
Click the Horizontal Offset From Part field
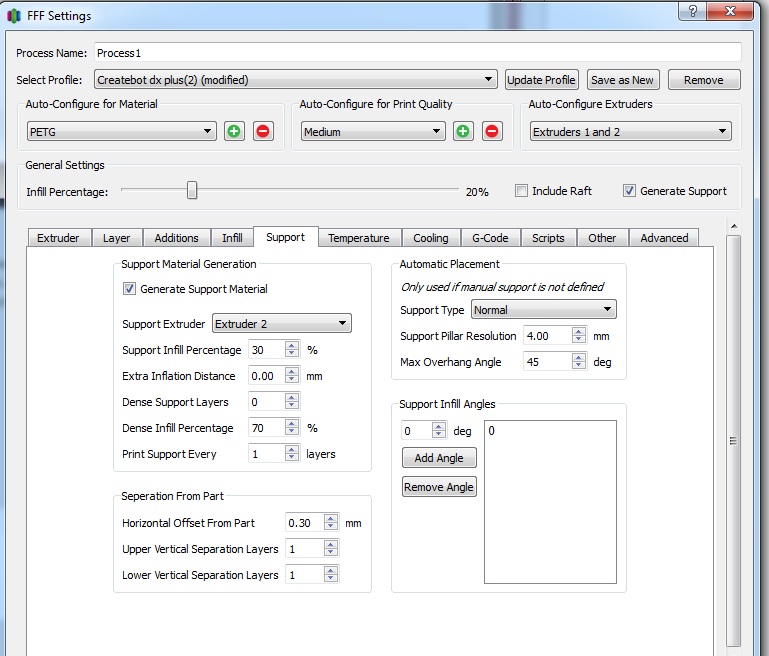pyautogui.click(x=305, y=523)
